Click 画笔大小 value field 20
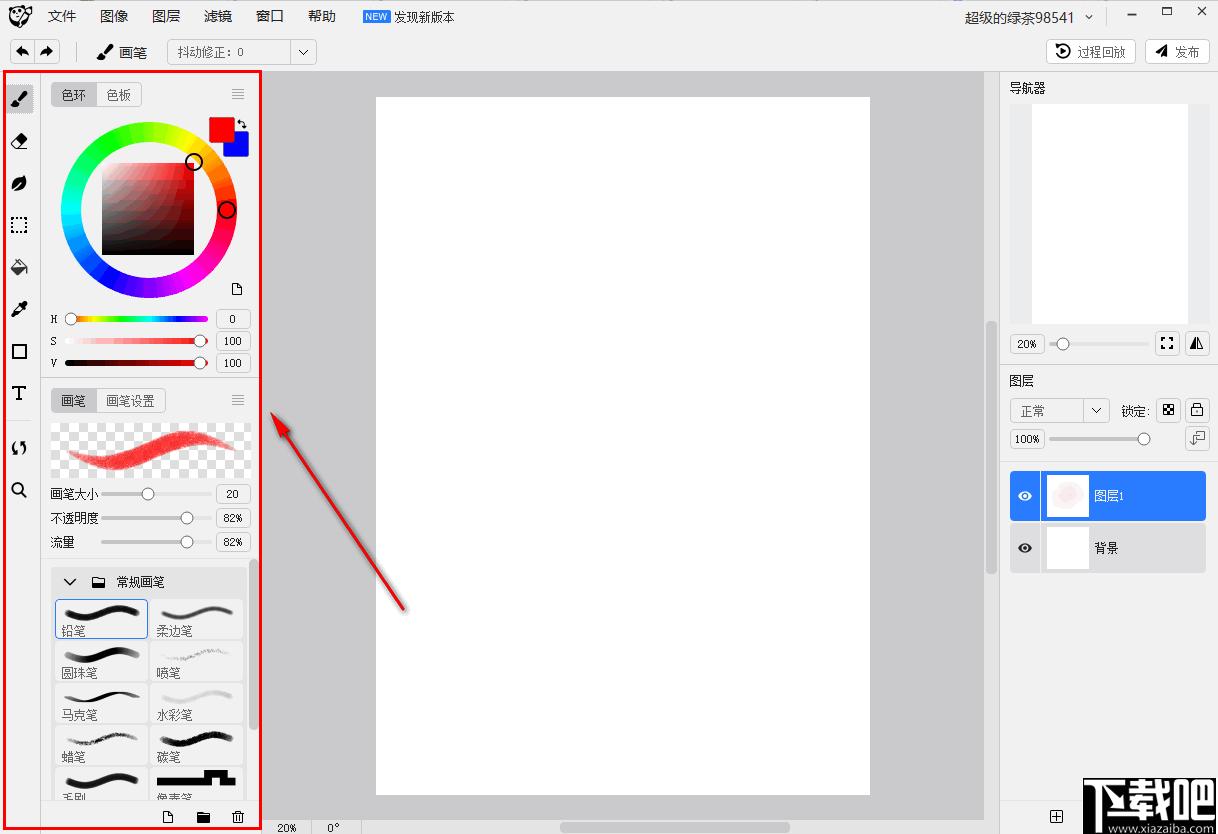Image resolution: width=1218 pixels, height=834 pixels. [x=233, y=494]
